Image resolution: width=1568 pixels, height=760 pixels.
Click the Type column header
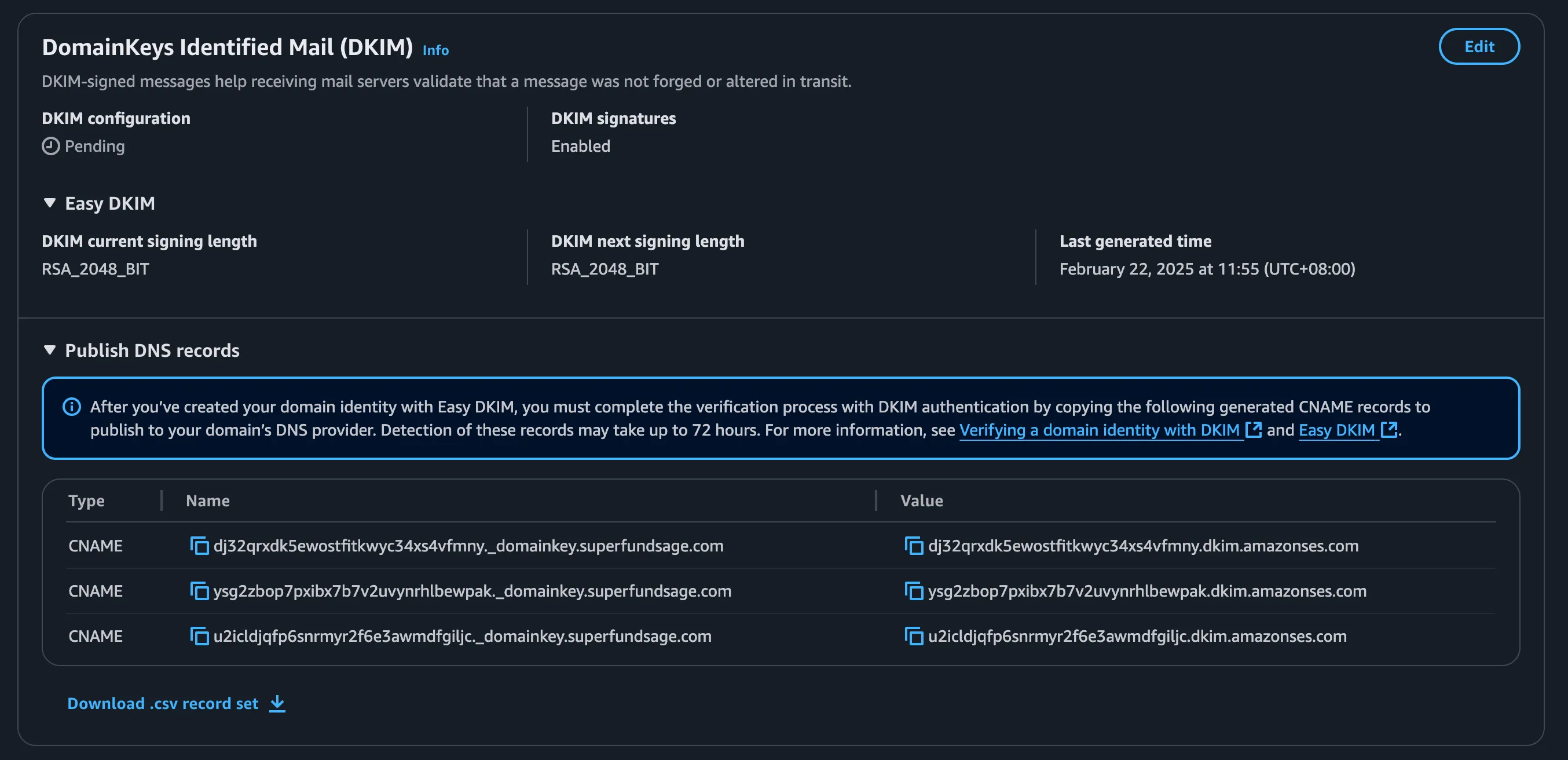86,500
